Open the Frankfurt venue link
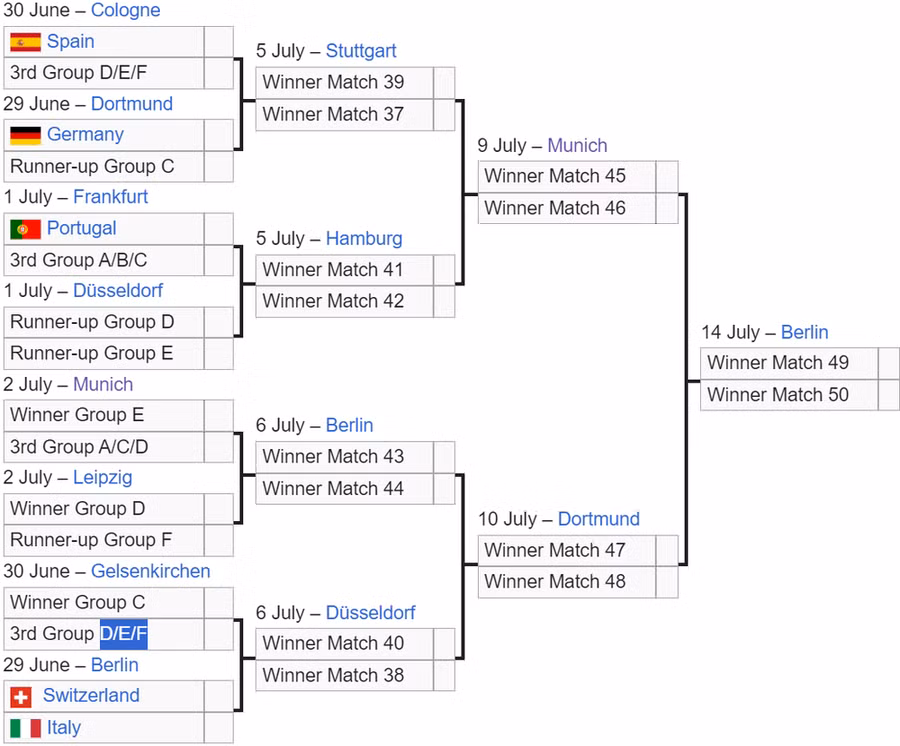900x746 pixels. click(x=110, y=197)
